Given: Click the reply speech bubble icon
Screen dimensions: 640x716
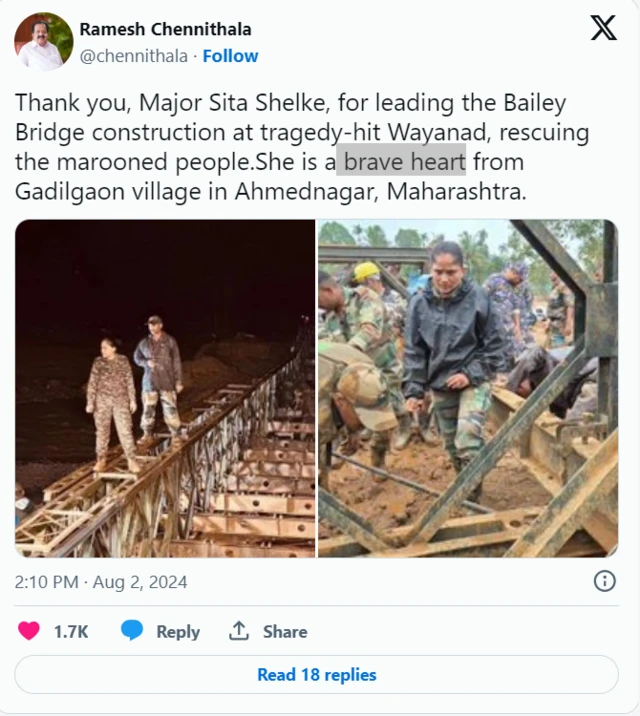Looking at the screenshot, I should point(132,631).
